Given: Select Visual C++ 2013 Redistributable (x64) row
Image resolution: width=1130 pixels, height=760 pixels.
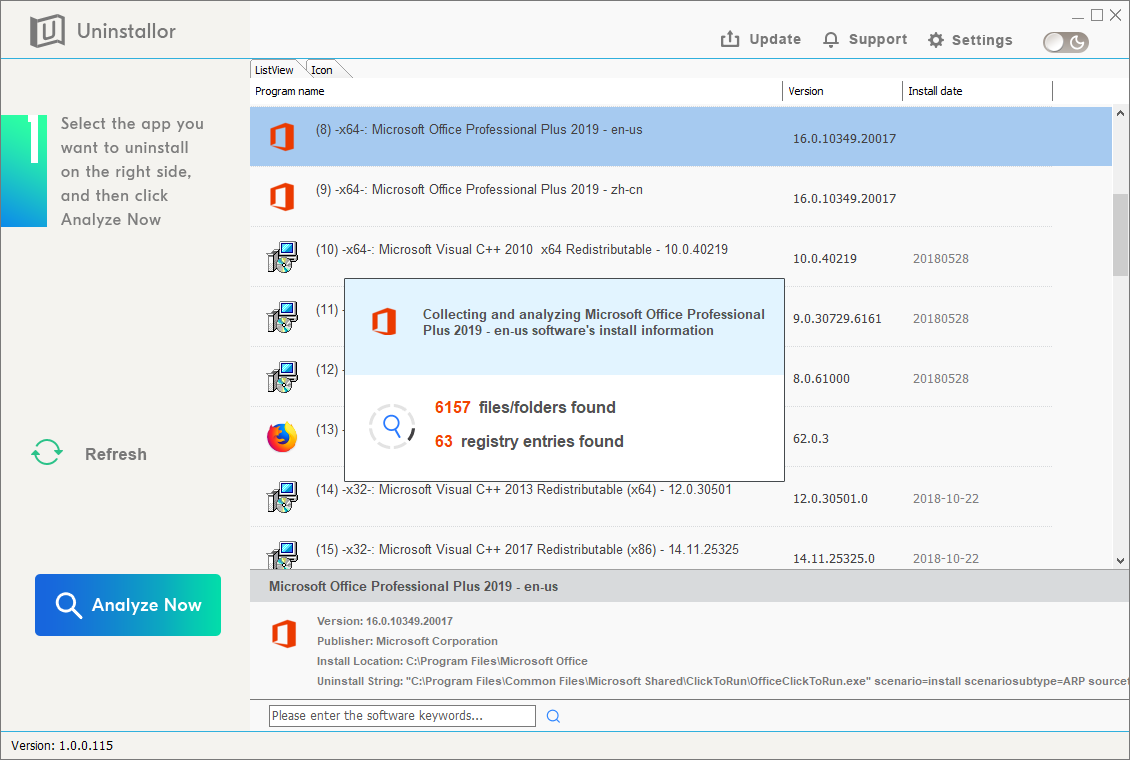Looking at the screenshot, I should coord(651,496).
